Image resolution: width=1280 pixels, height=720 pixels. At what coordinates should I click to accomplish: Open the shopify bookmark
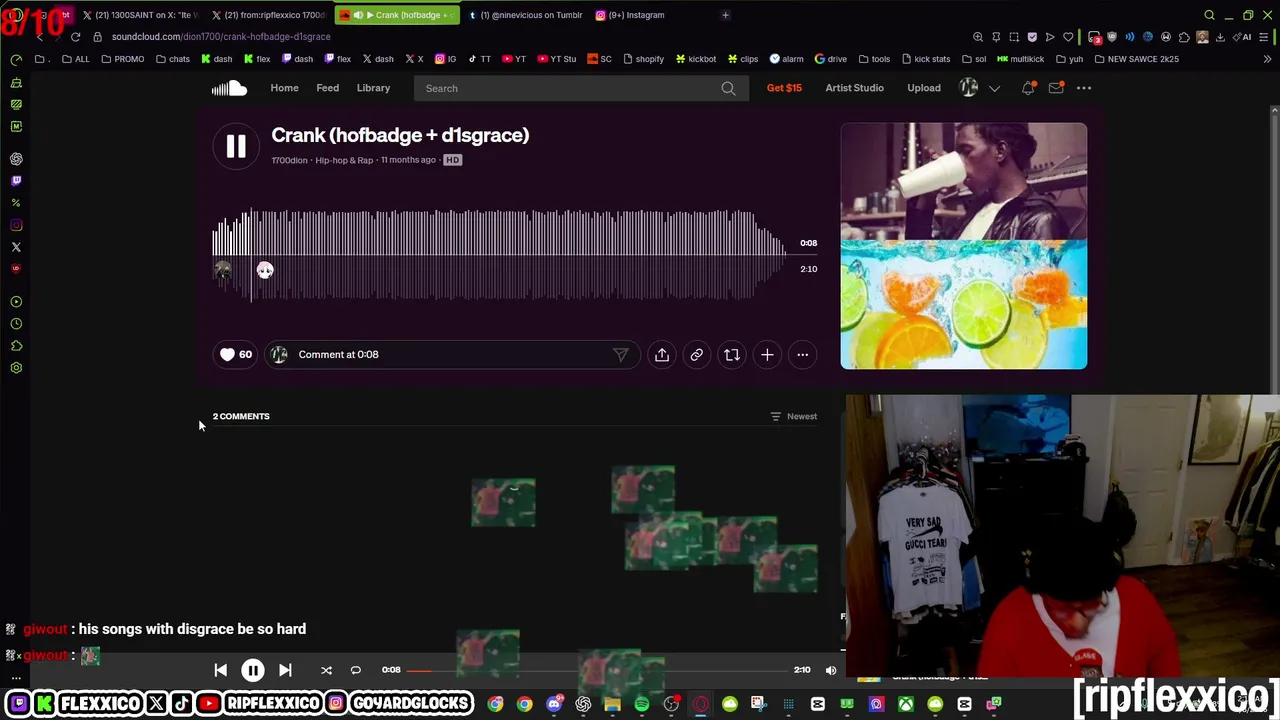[x=643, y=59]
